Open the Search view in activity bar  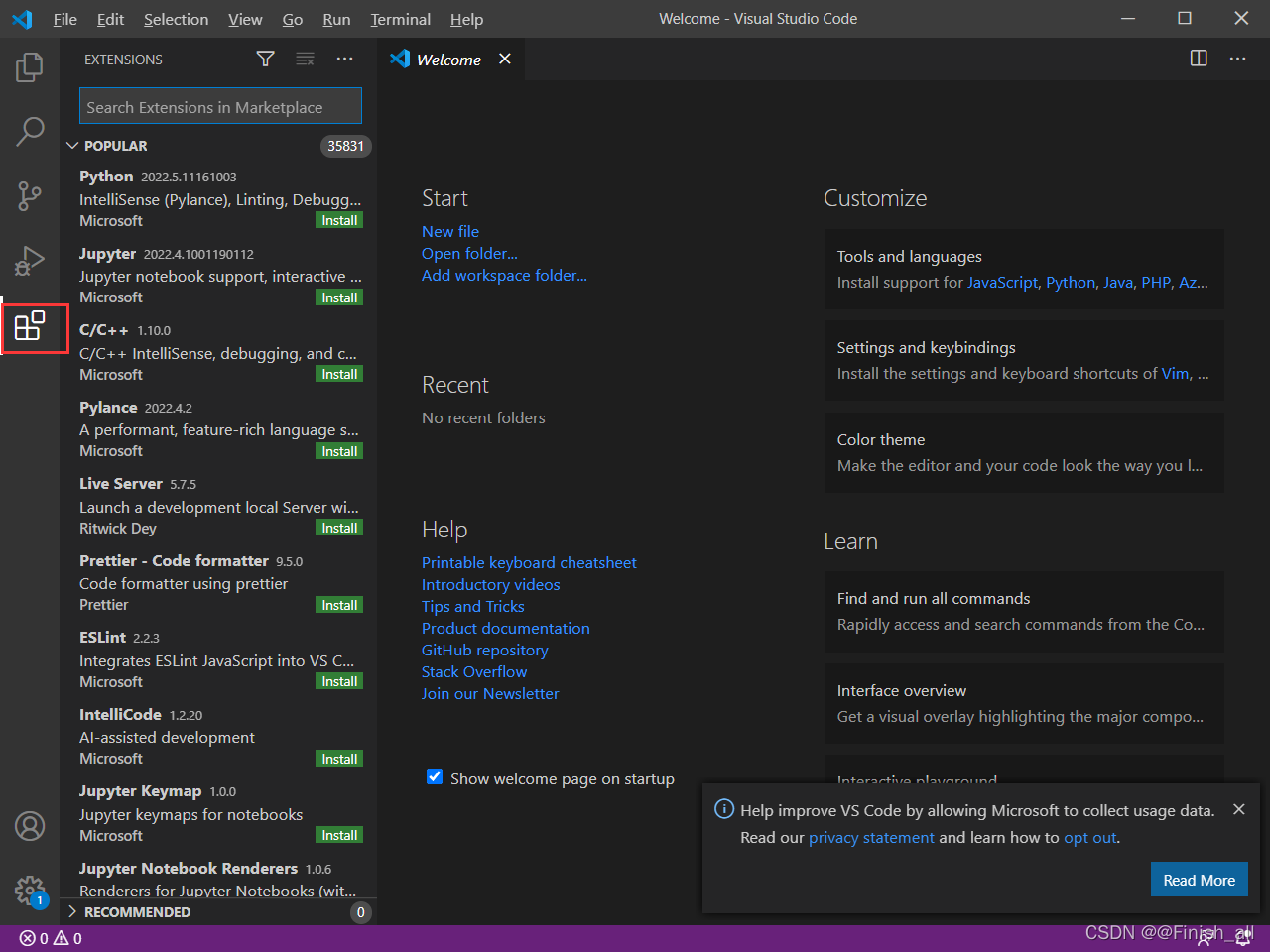[30, 131]
